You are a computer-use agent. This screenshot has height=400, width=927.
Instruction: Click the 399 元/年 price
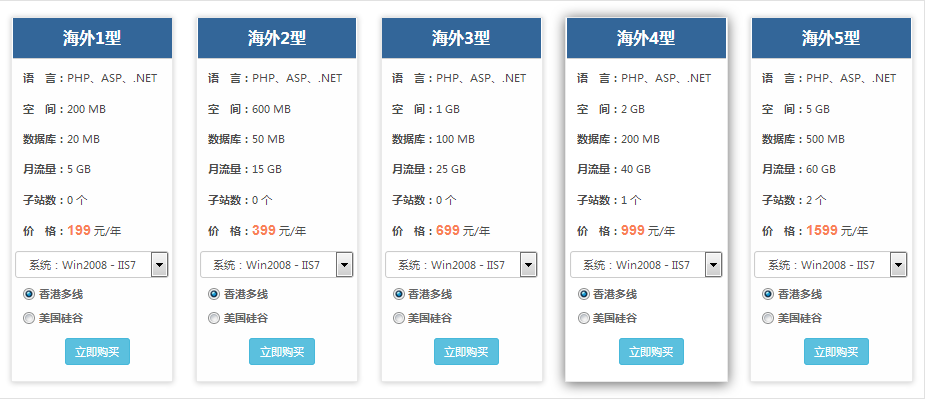pyautogui.click(x=279, y=230)
